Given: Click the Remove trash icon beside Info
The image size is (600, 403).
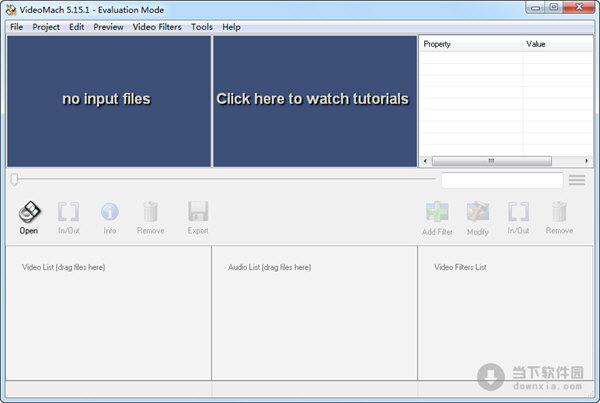Looking at the screenshot, I should pyautogui.click(x=150, y=212).
